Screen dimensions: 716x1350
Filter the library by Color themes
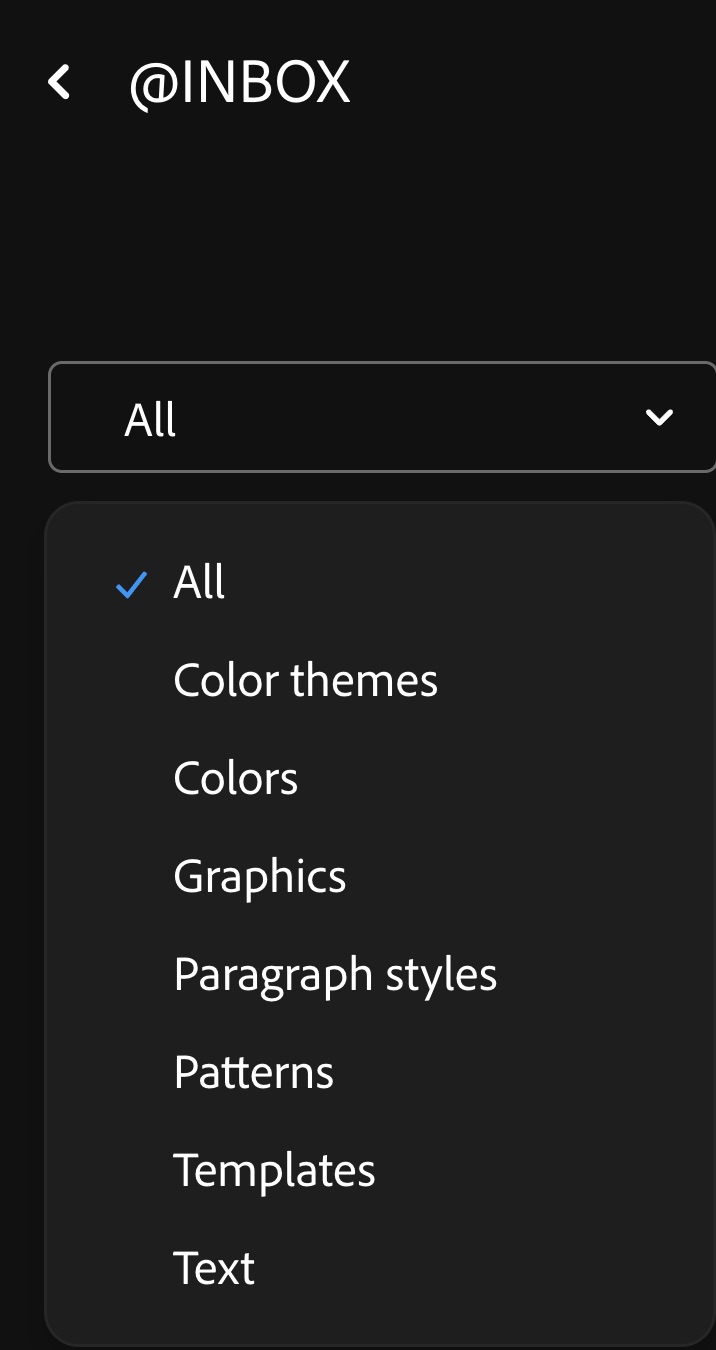click(x=305, y=681)
